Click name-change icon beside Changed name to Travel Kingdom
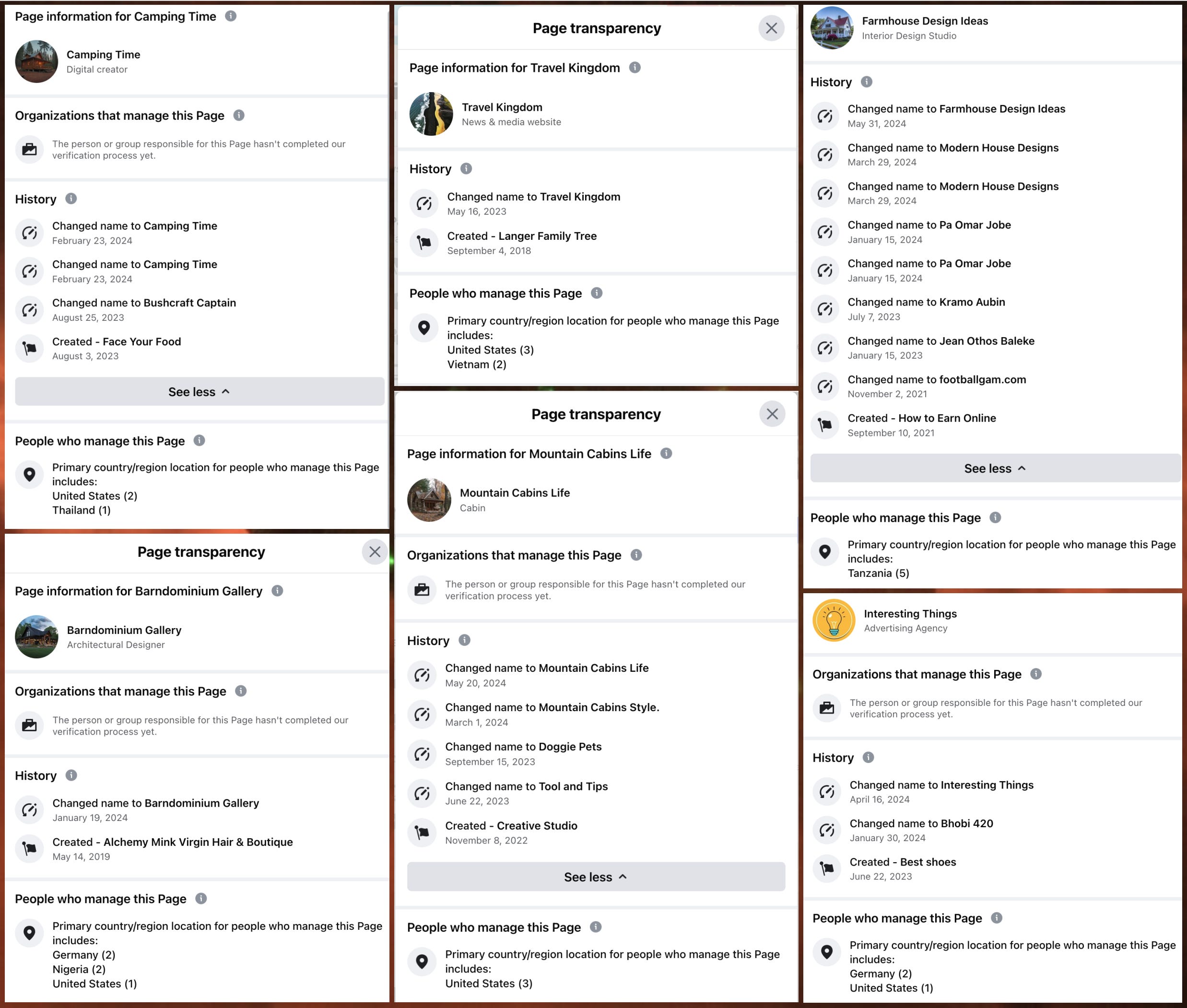Viewport: 1187px width, 1008px height. point(424,203)
